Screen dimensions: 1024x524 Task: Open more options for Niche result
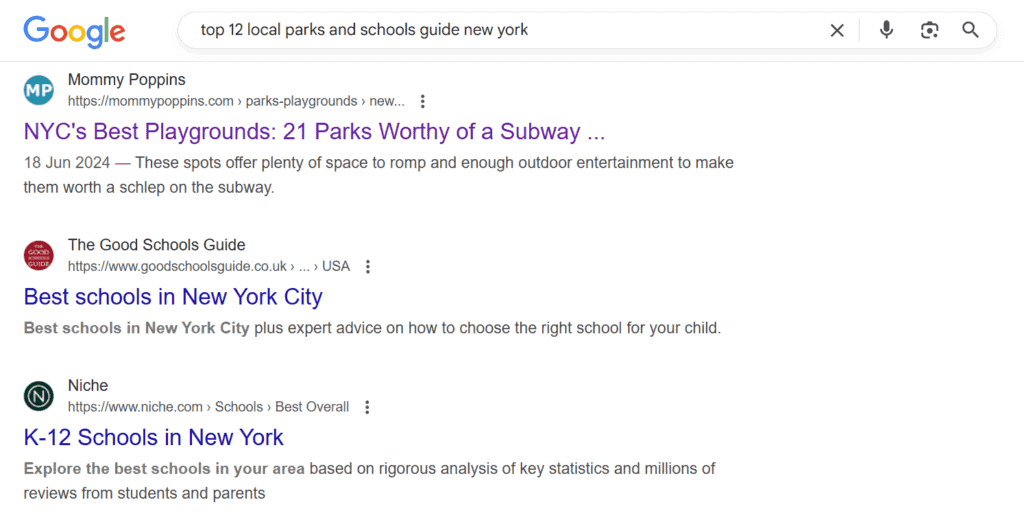[x=367, y=407]
